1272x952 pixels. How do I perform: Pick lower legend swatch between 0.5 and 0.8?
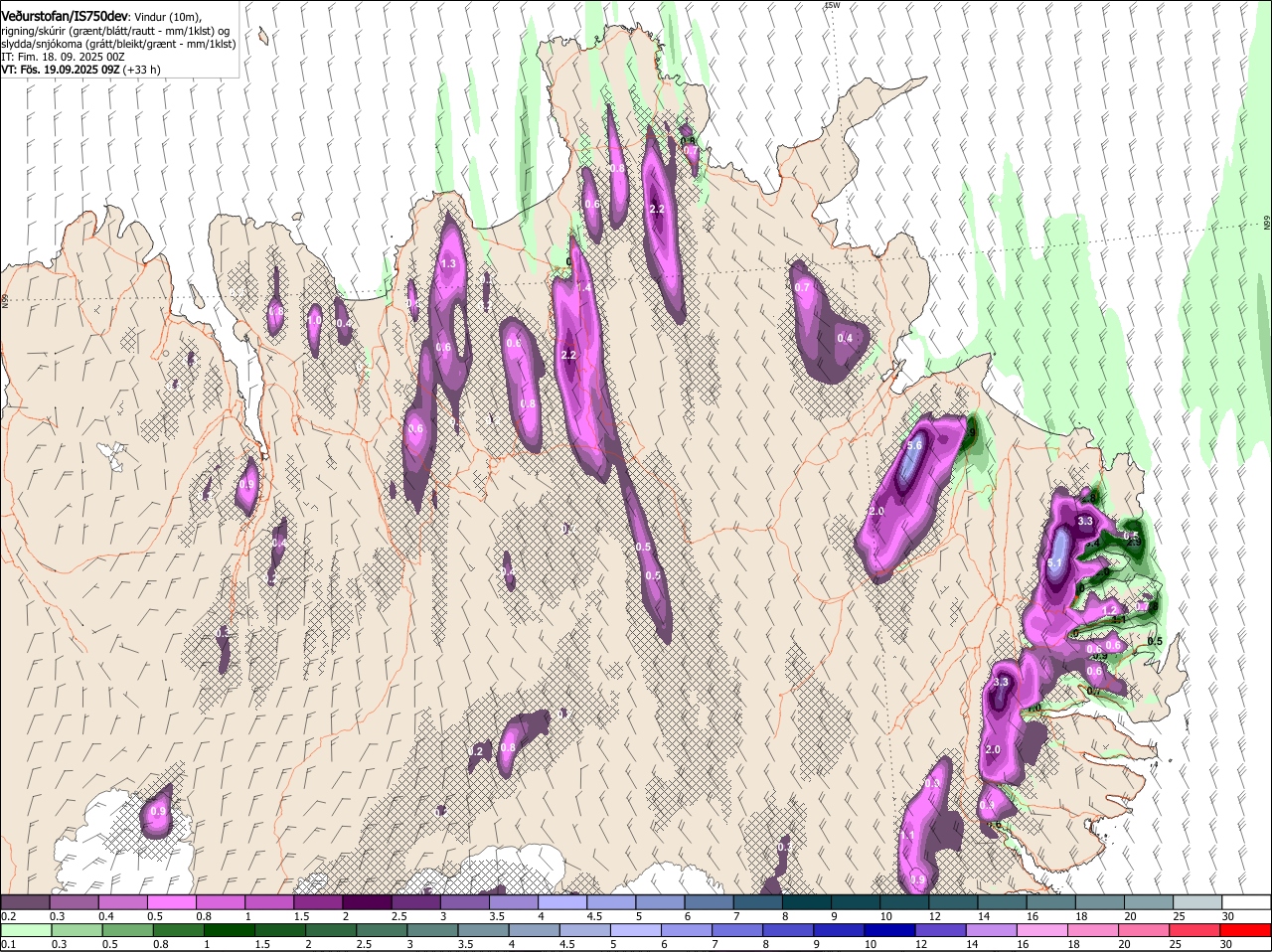coord(127,929)
